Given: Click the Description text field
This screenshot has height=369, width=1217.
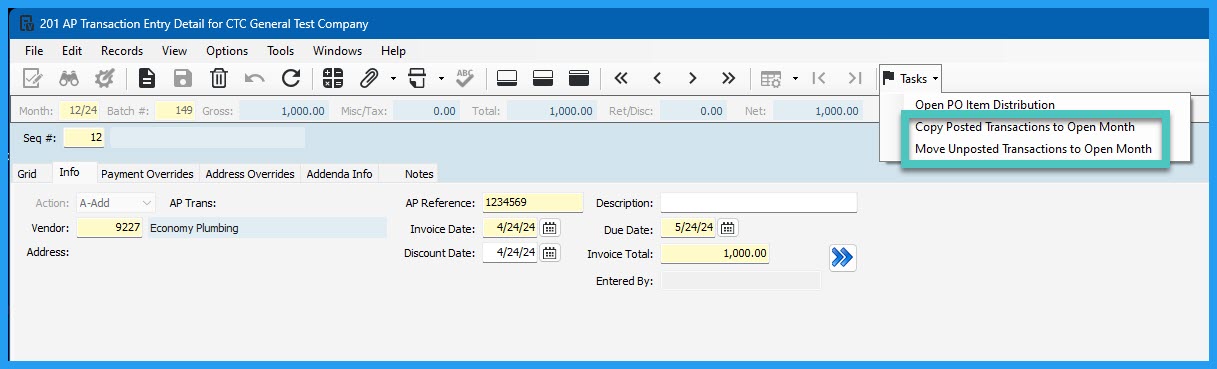Looking at the screenshot, I should [759, 203].
